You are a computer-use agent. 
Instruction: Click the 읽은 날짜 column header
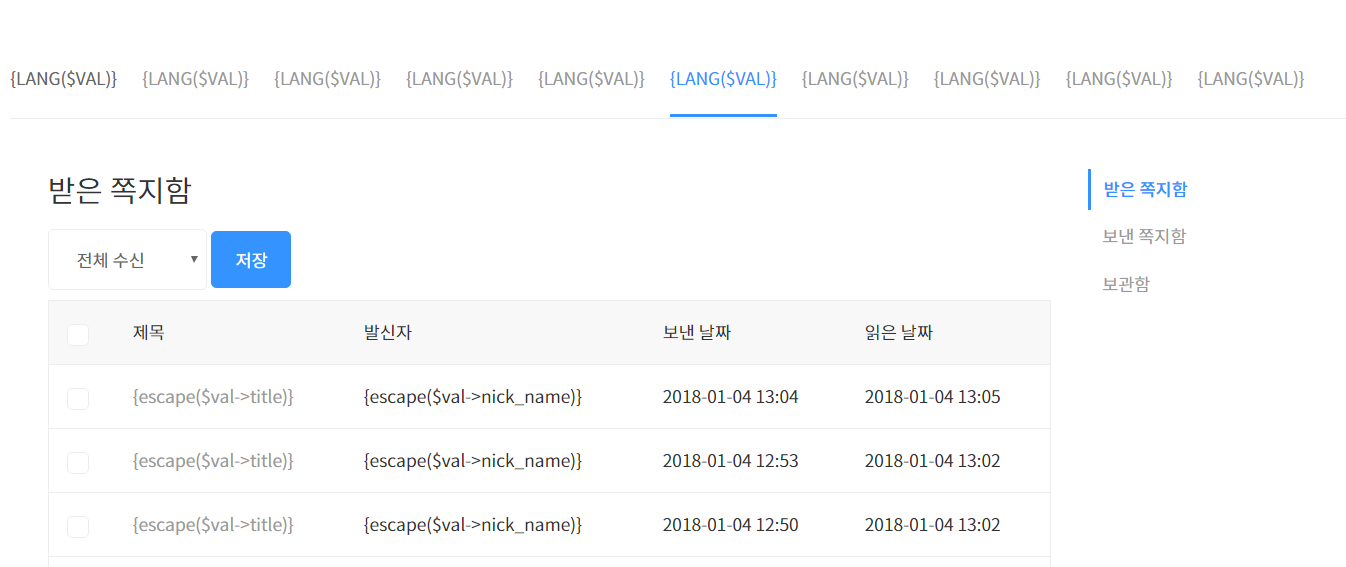(898, 333)
